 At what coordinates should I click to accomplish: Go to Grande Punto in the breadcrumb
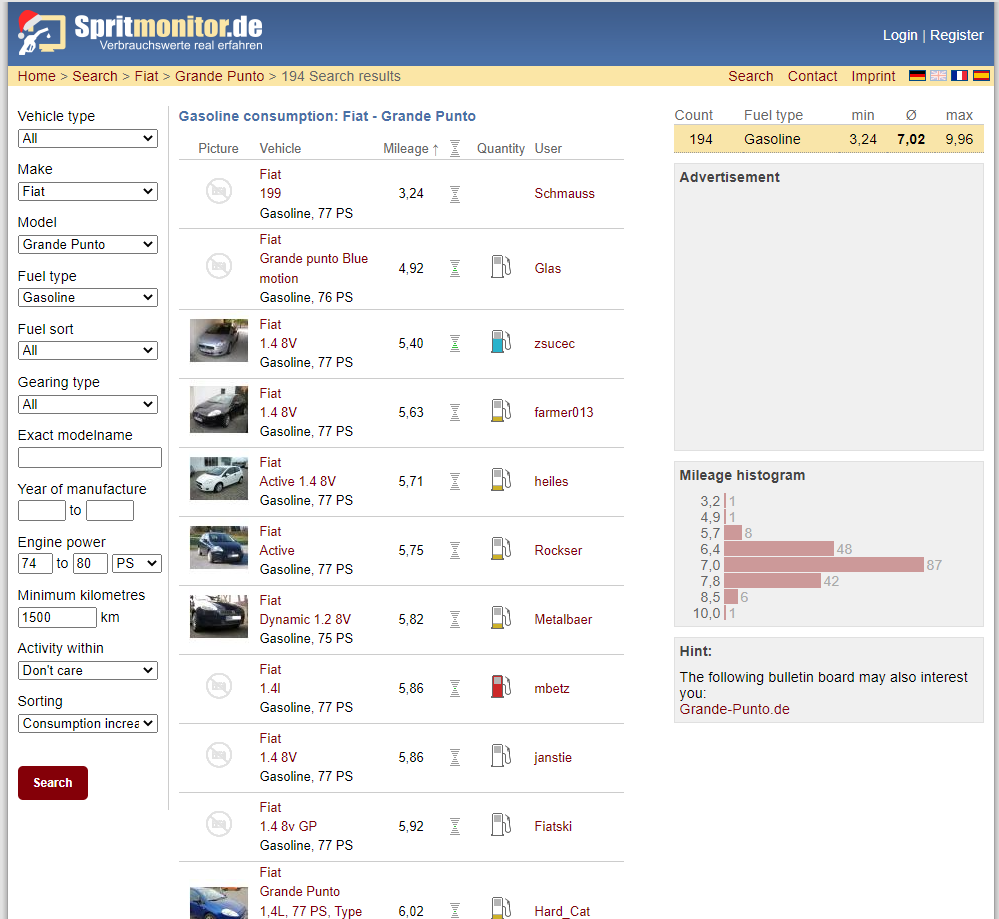(219, 76)
